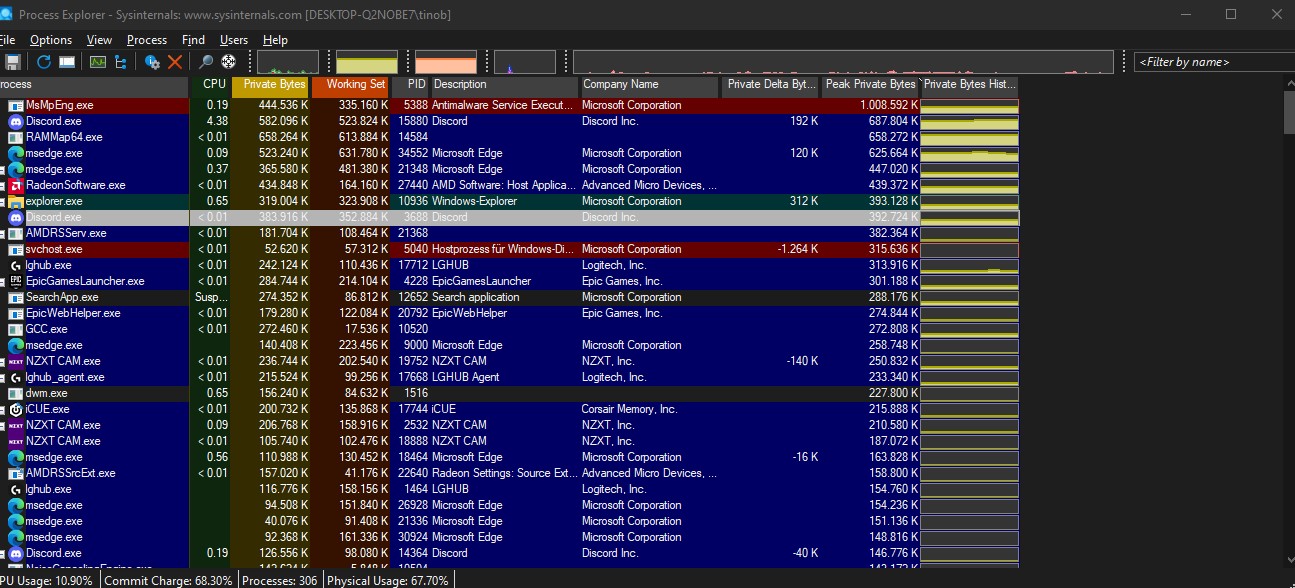Sort by the CPU column header
Screen dimensions: 1295x588
coord(210,86)
